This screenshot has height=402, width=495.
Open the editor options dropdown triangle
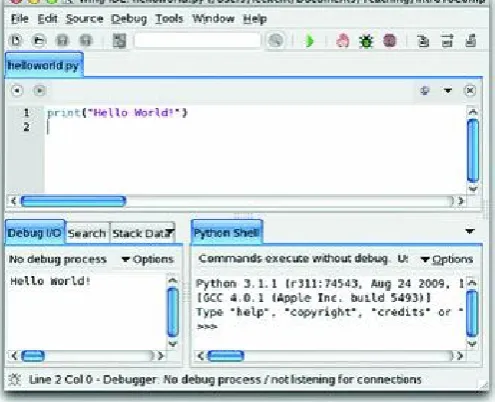click(448, 91)
